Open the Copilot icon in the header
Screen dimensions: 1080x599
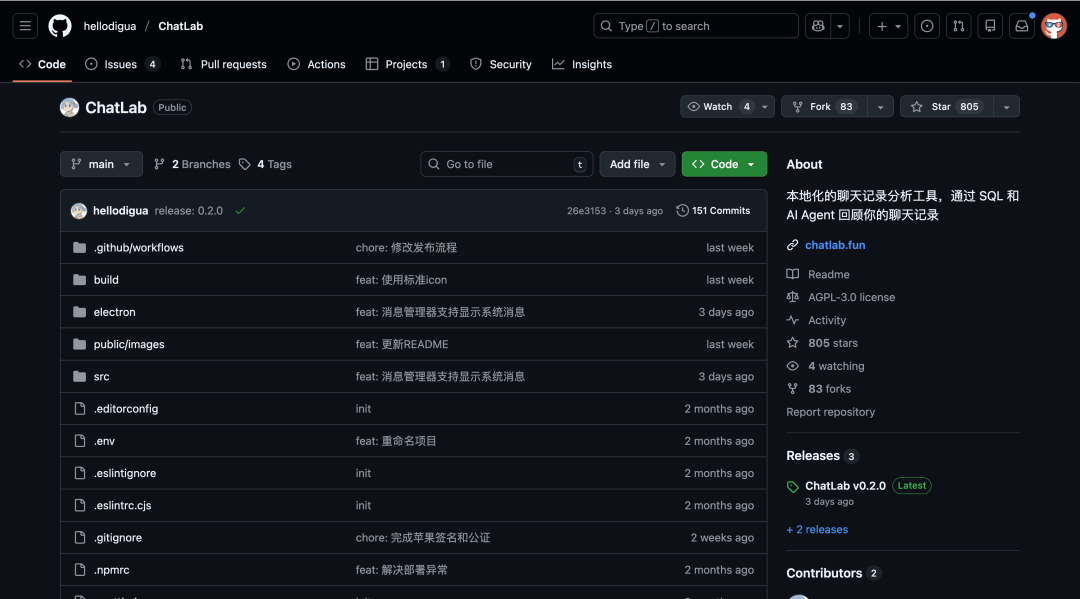(x=820, y=25)
